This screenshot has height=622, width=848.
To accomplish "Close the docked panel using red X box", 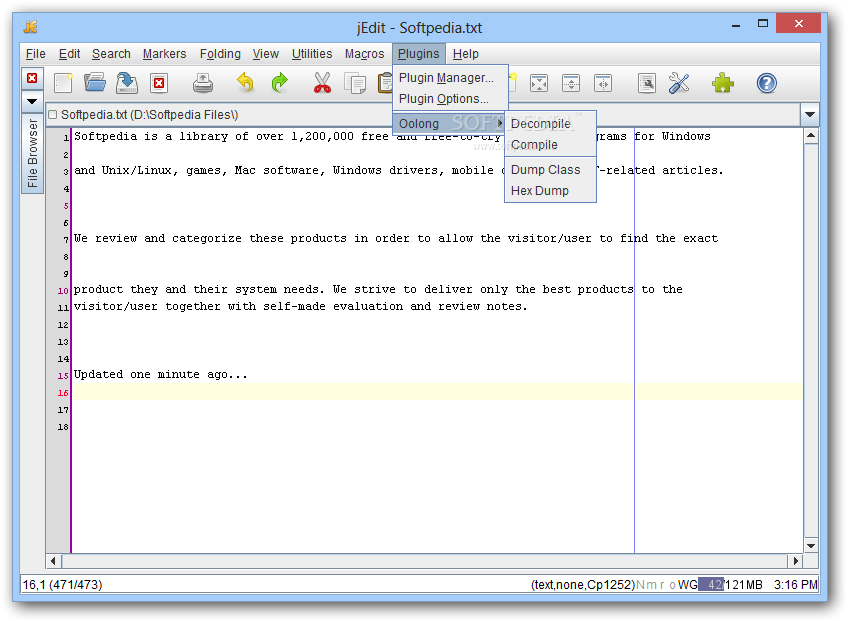I will tap(32, 78).
